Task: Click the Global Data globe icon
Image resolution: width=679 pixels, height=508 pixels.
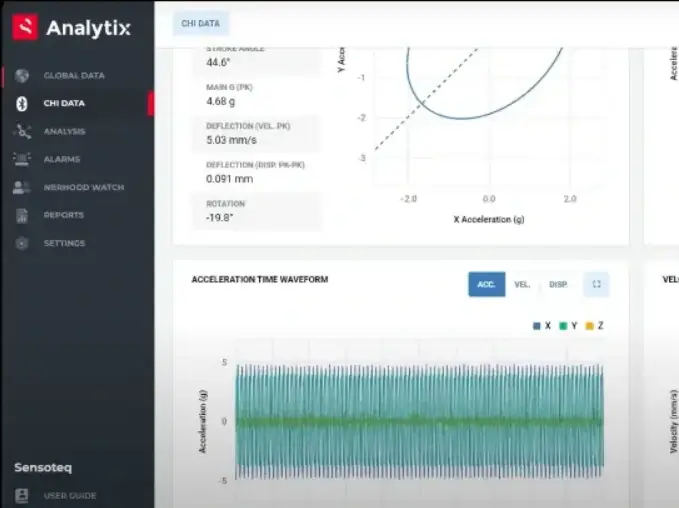Action: tap(22, 75)
